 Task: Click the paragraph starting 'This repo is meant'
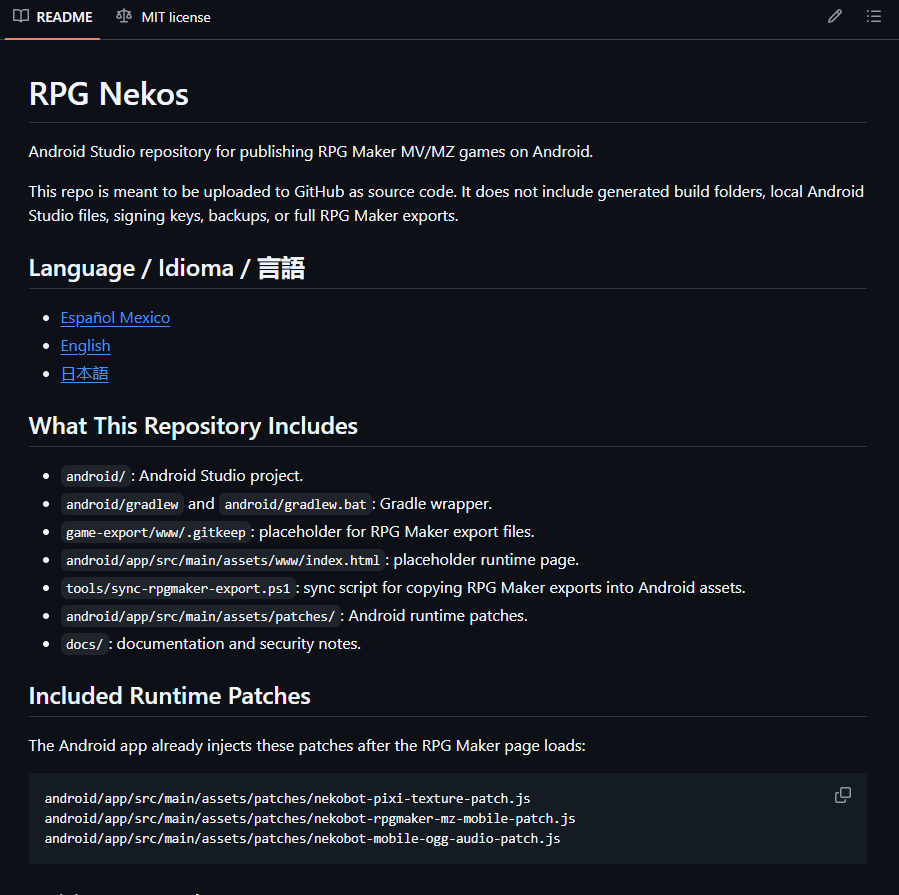pos(446,204)
